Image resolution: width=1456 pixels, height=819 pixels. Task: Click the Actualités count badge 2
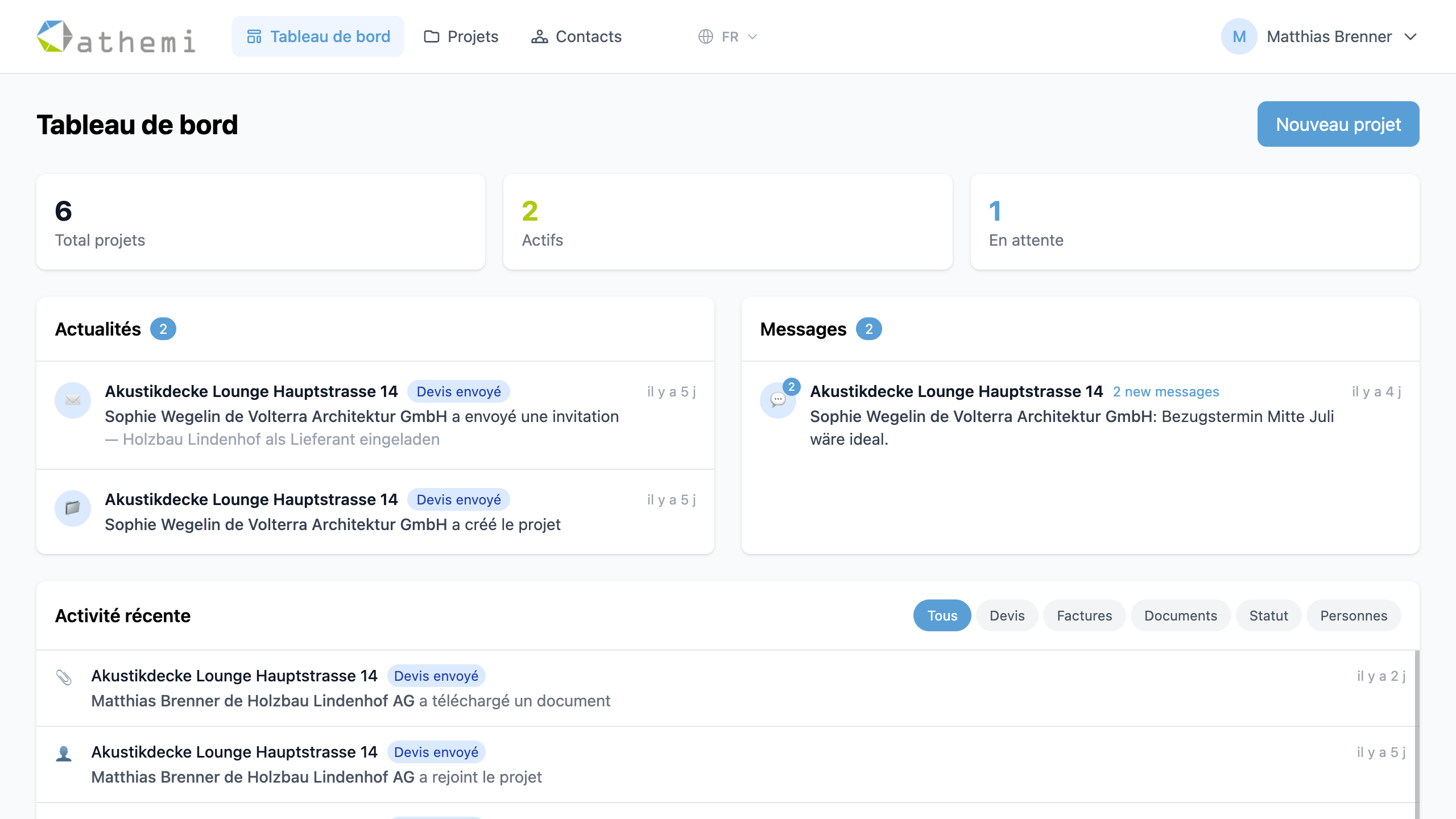tap(163, 329)
